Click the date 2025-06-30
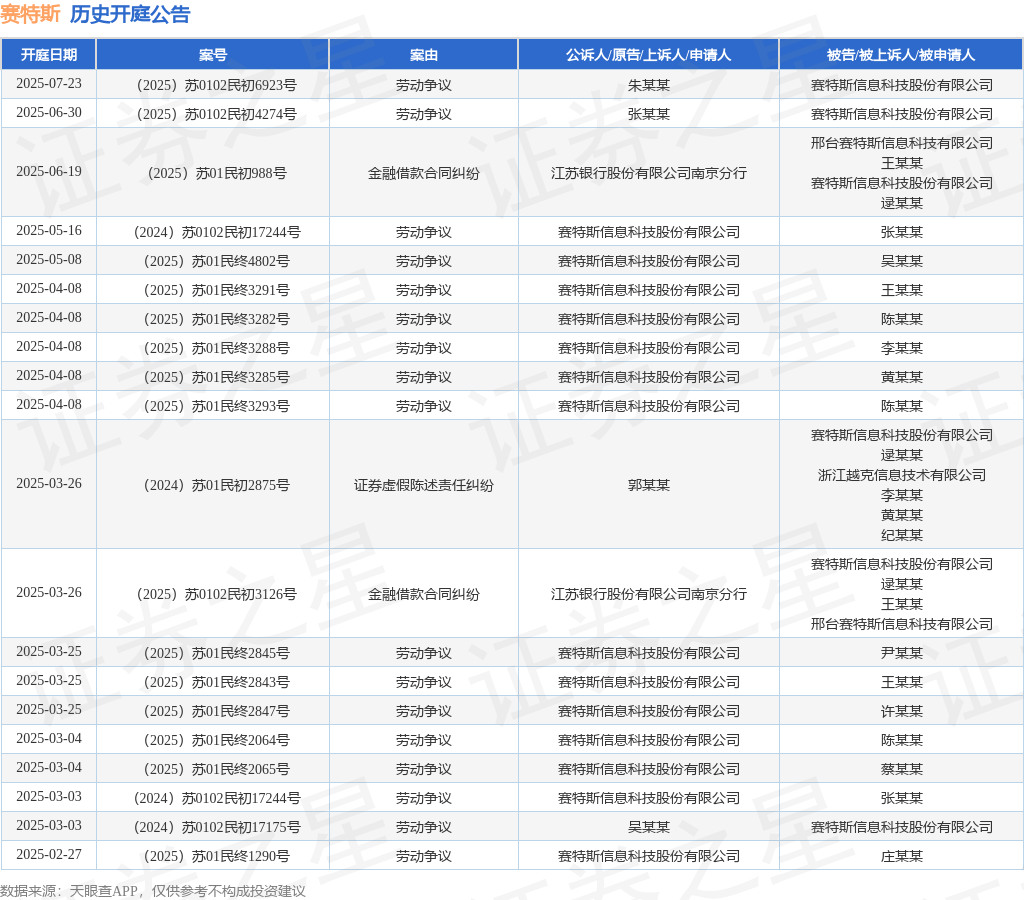 point(49,112)
